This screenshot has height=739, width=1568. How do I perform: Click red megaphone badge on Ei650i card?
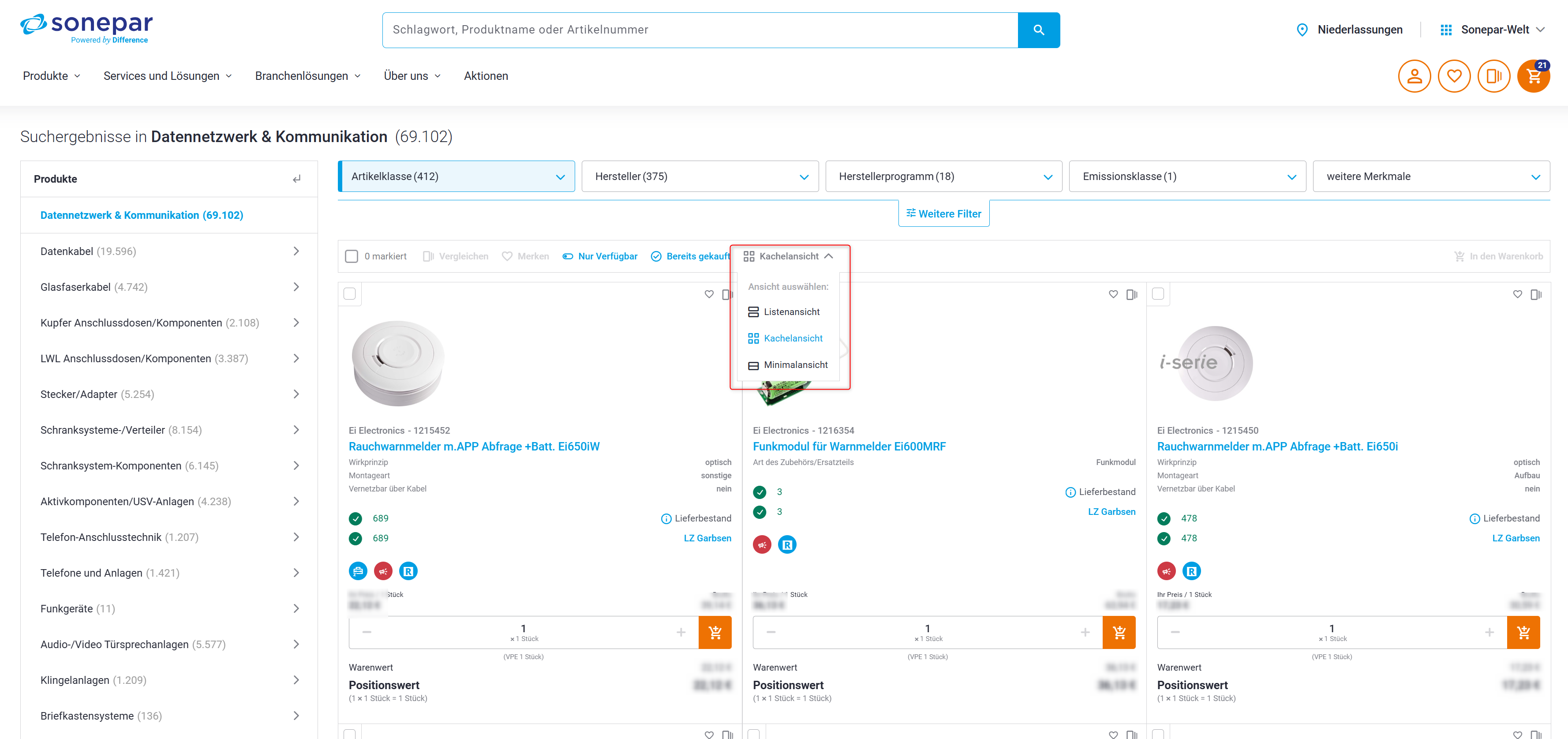(1166, 571)
